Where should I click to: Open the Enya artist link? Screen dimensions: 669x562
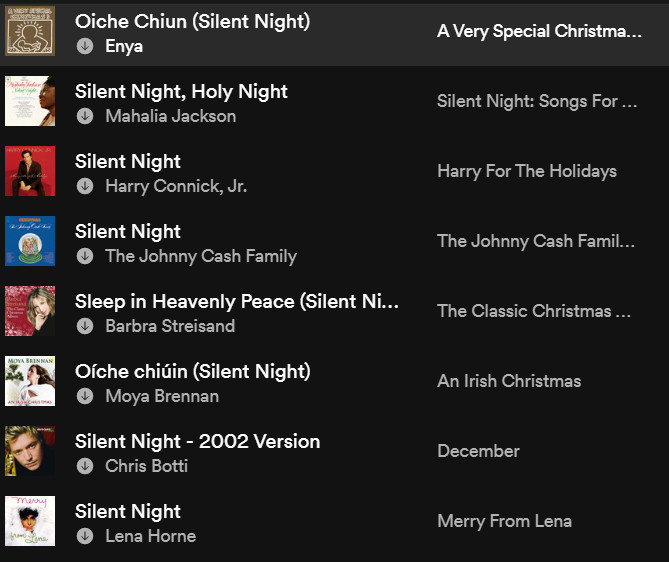pos(124,46)
